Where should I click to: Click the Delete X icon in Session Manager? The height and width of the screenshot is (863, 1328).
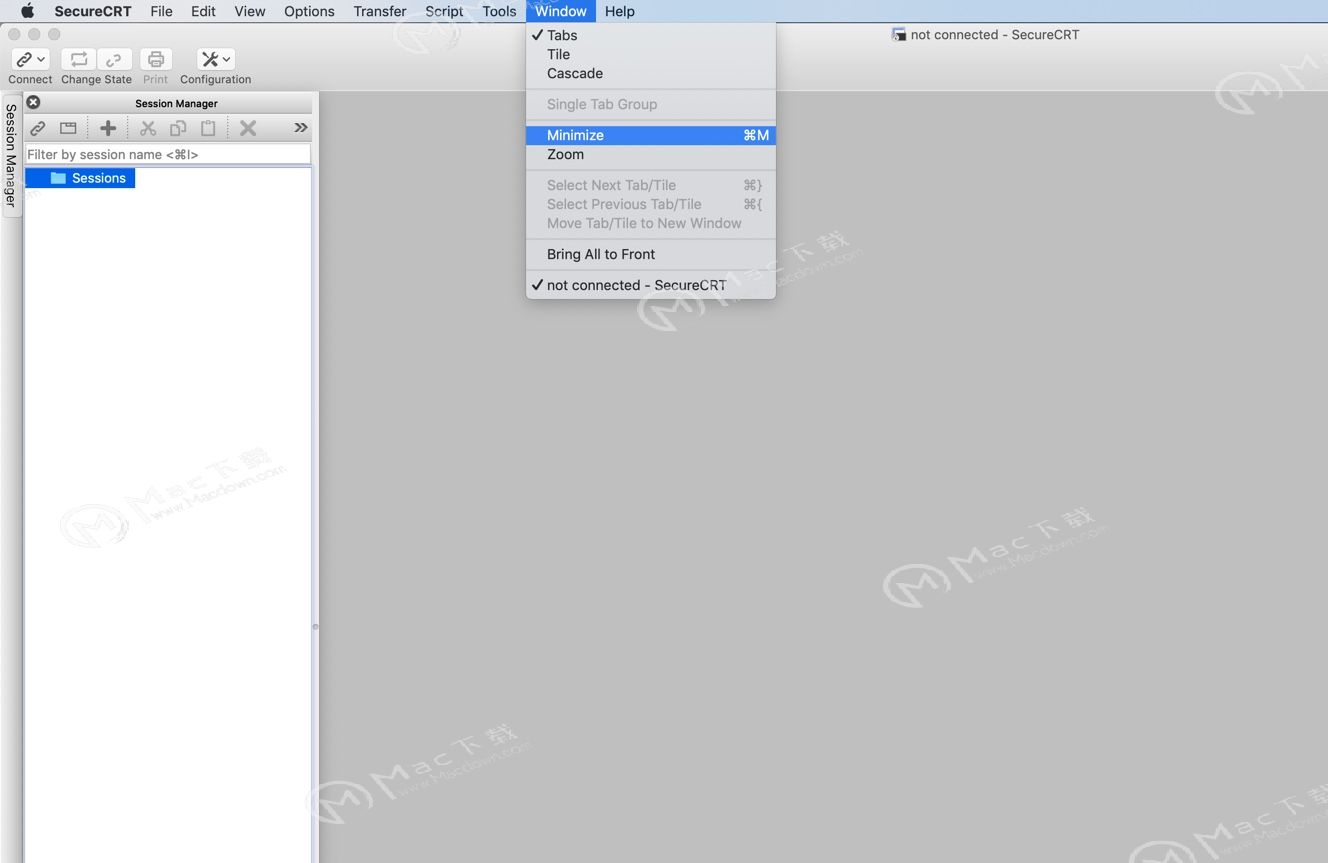(x=248, y=128)
